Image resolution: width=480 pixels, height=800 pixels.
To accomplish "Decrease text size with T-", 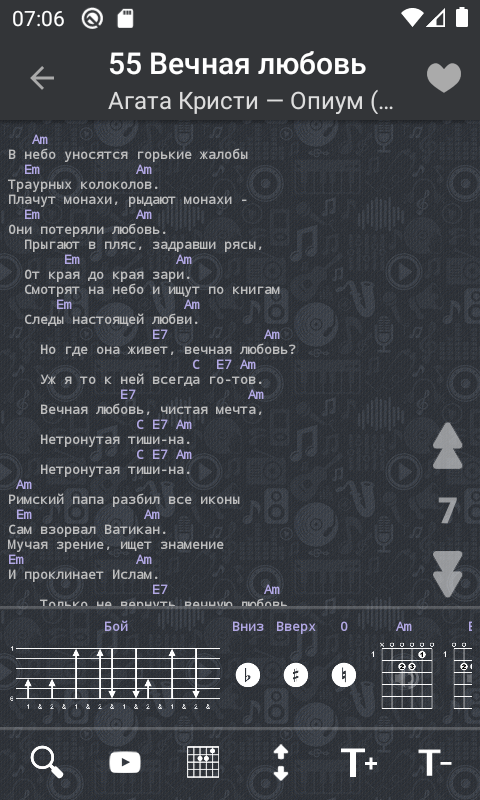I will click(x=435, y=763).
